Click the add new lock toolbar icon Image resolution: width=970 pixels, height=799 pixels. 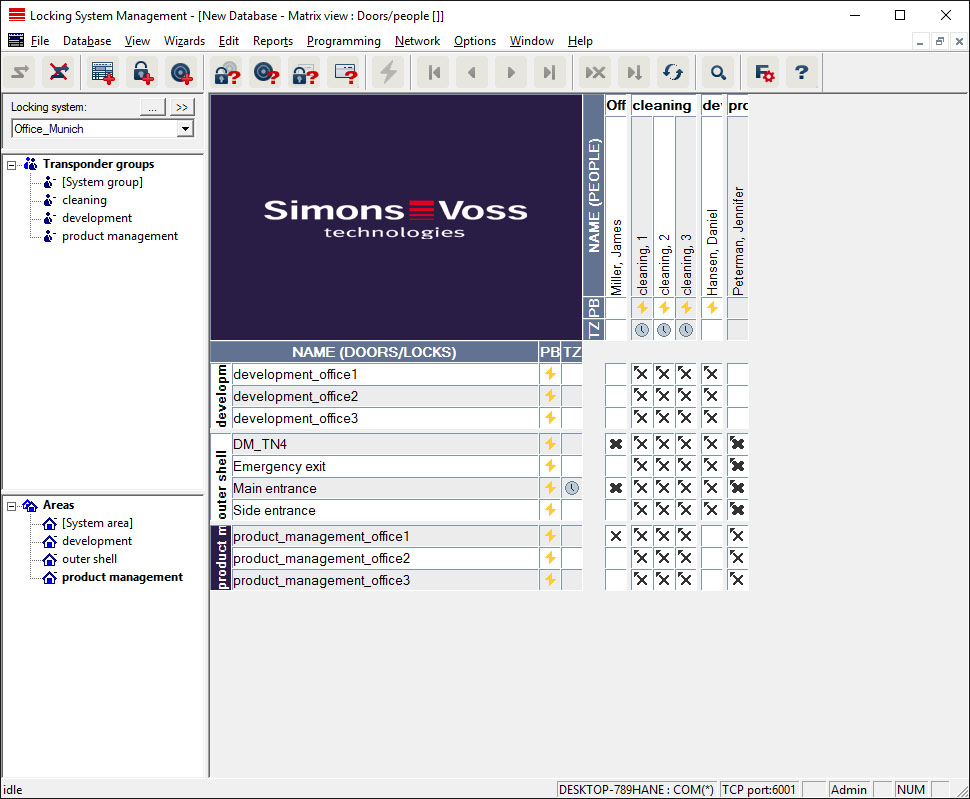tap(142, 72)
